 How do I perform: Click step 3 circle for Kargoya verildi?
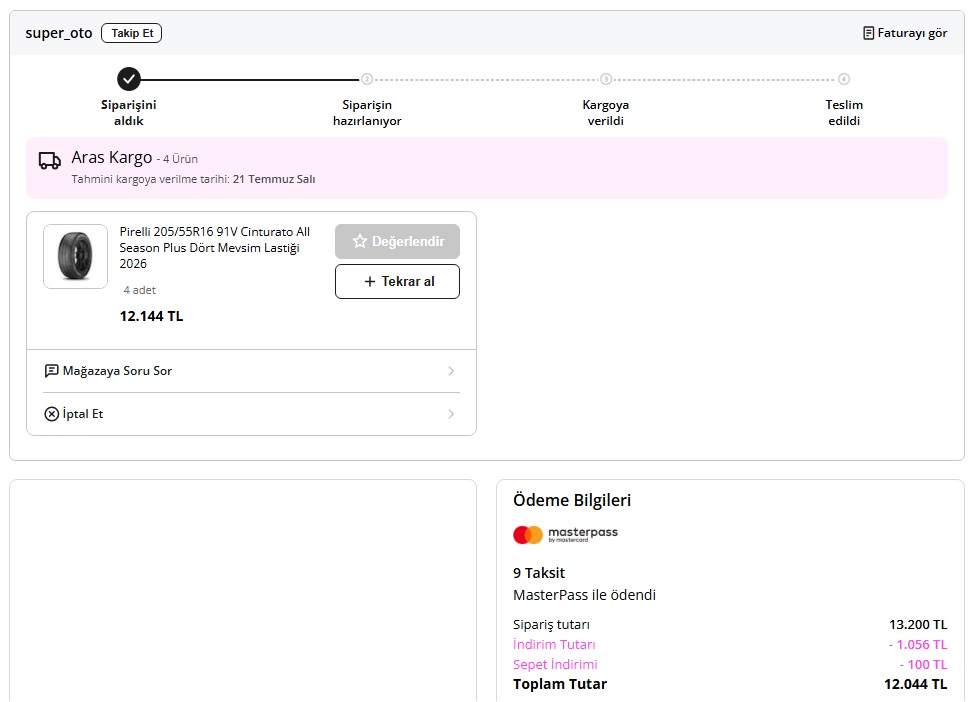click(x=606, y=79)
